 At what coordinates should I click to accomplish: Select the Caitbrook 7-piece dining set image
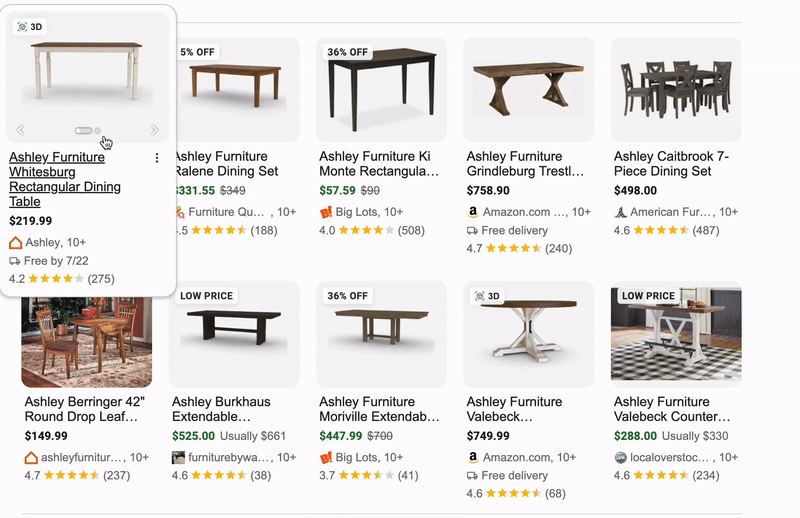676,88
